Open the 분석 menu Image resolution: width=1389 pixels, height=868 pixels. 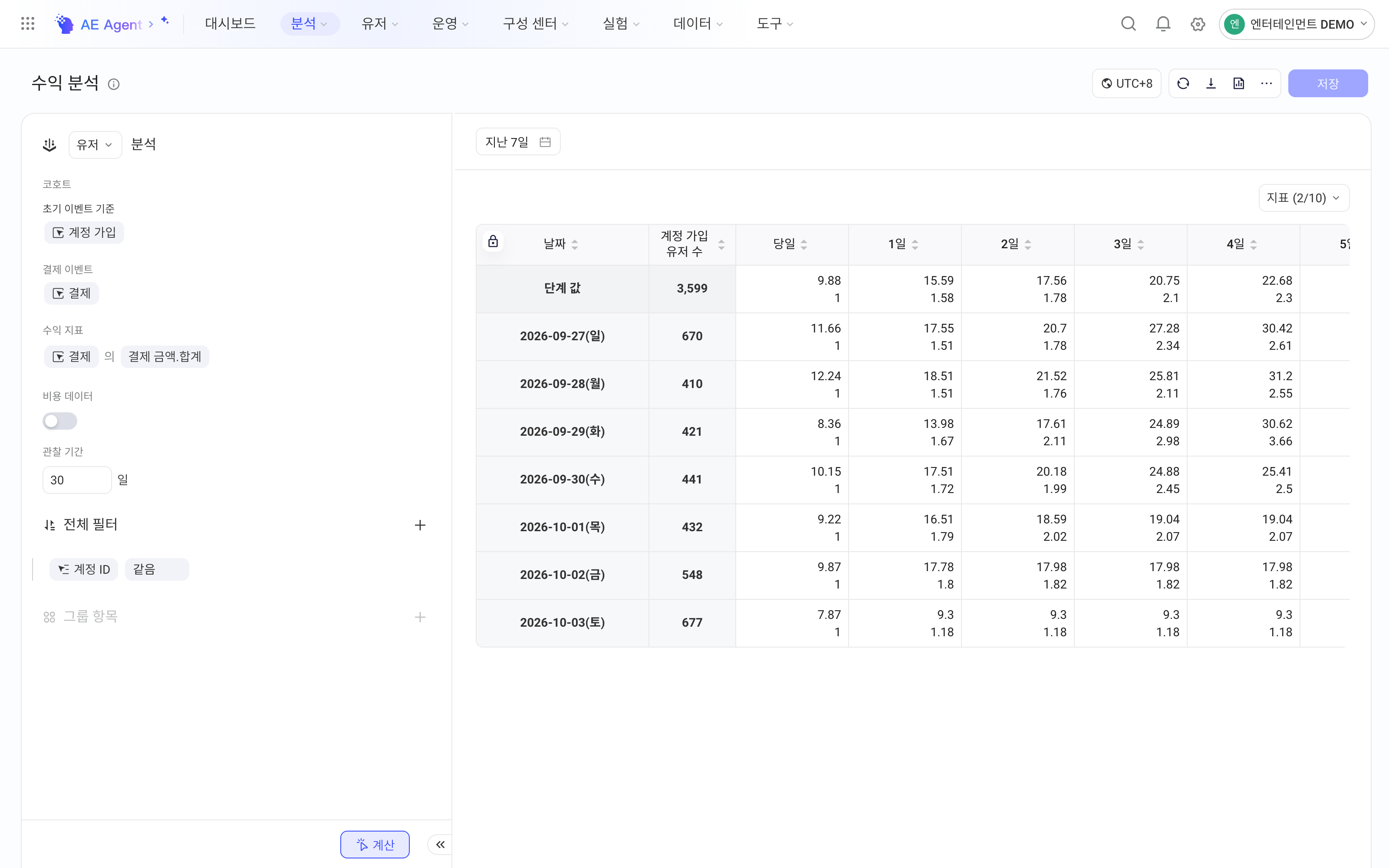point(309,23)
